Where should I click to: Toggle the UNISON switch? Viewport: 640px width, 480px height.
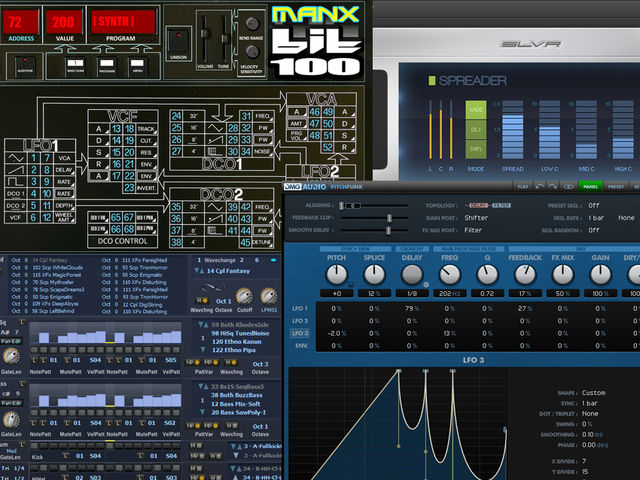point(178,42)
